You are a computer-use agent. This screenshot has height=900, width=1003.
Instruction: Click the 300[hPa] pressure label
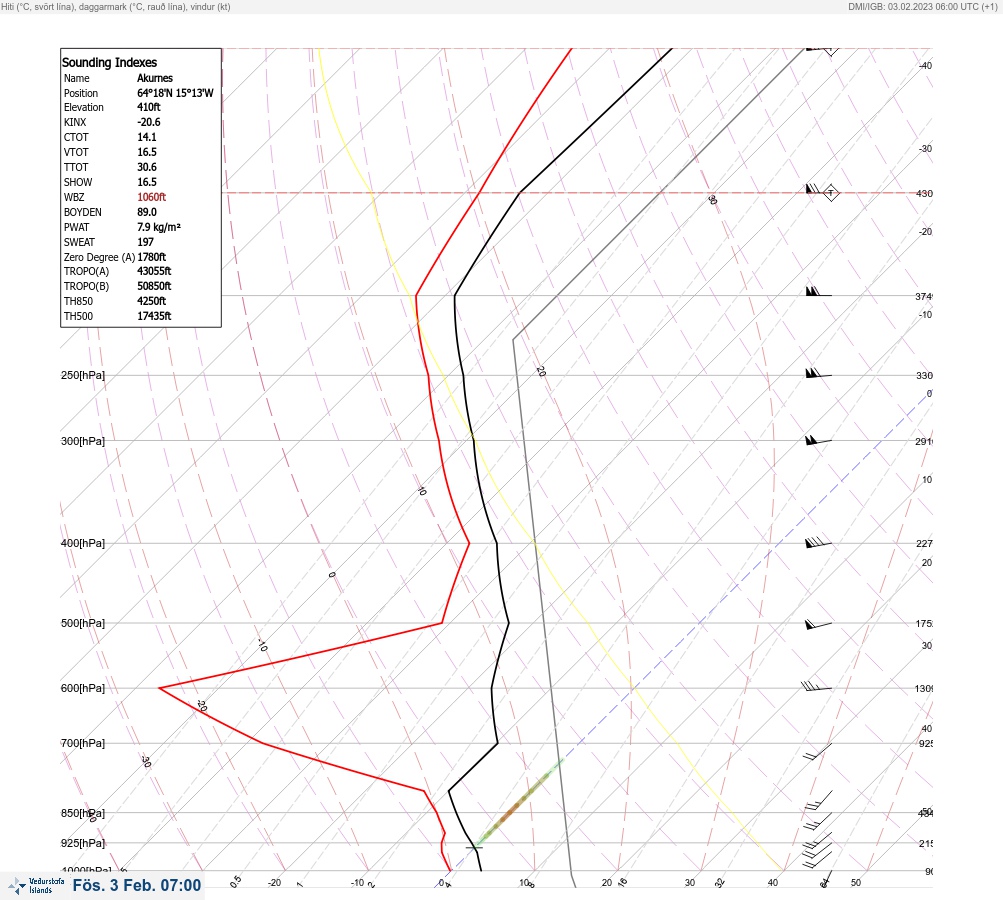[x=83, y=441]
